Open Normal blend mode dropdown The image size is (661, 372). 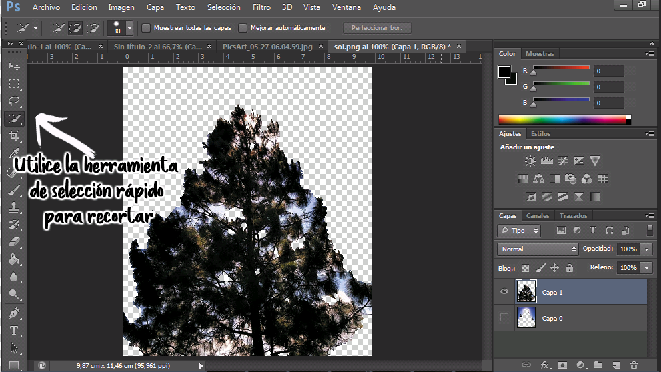tap(537, 249)
